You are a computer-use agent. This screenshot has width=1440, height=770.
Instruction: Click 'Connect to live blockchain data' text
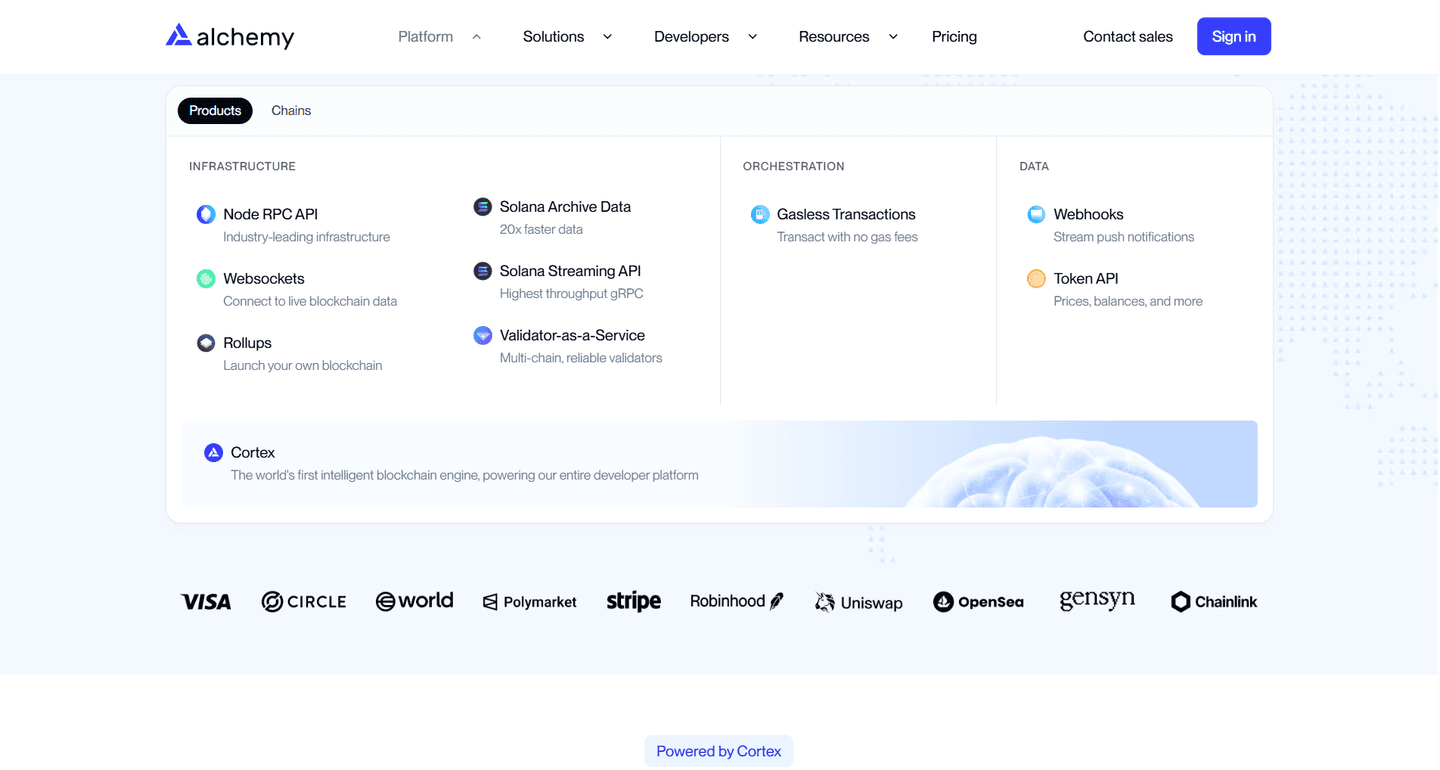(310, 301)
